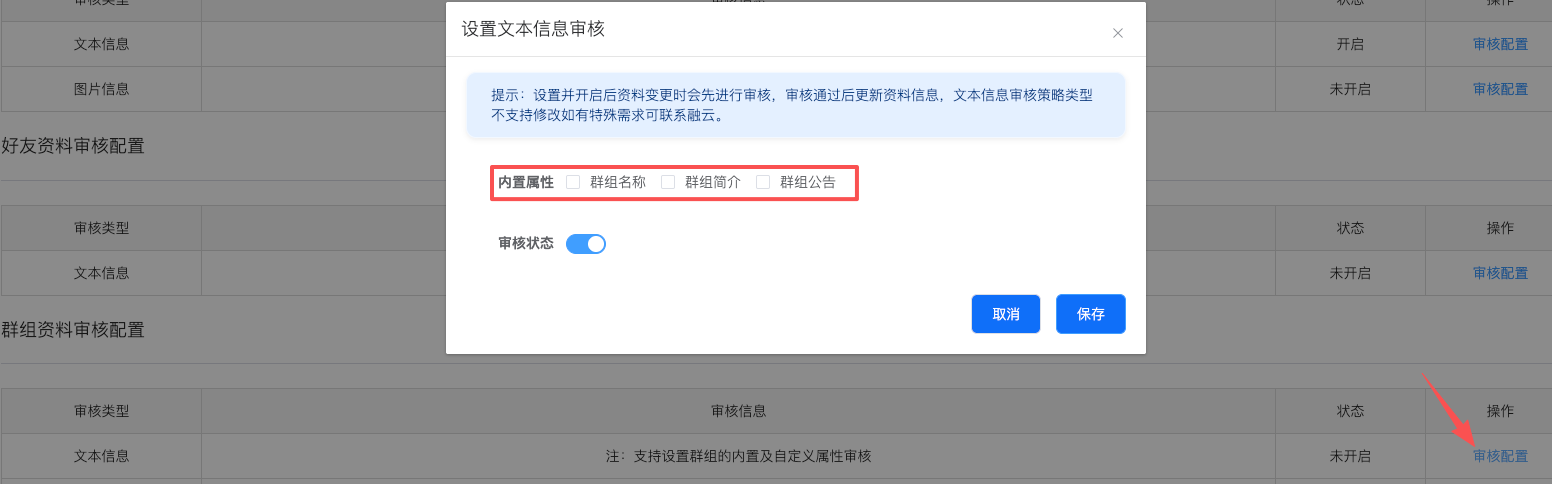Enable the 群组公告 checkbox
The image size is (1552, 484).
tap(763, 182)
